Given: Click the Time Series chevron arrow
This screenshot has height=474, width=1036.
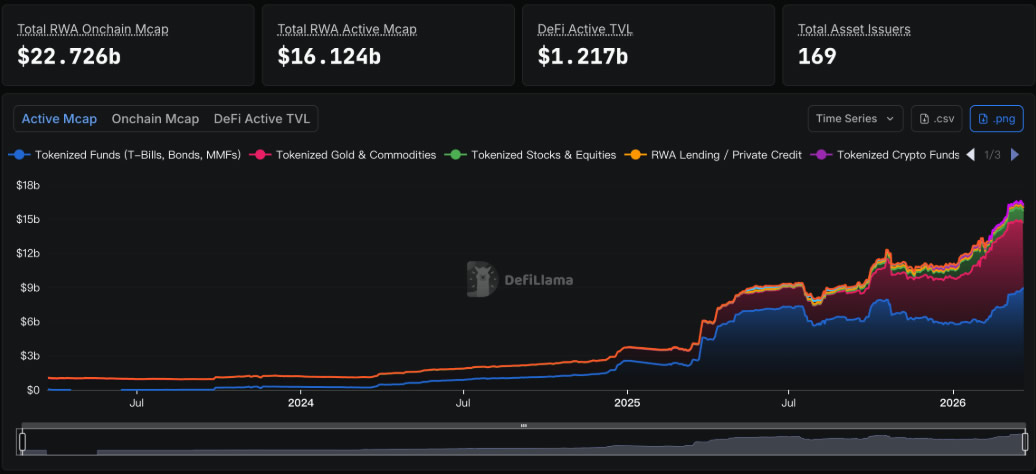Looking at the screenshot, I should pos(890,119).
